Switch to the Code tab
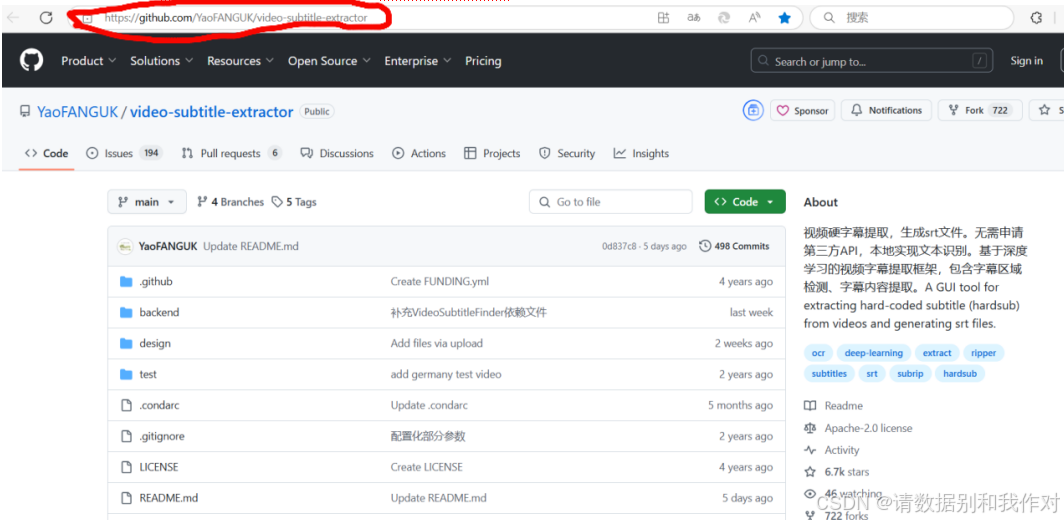 pos(47,153)
